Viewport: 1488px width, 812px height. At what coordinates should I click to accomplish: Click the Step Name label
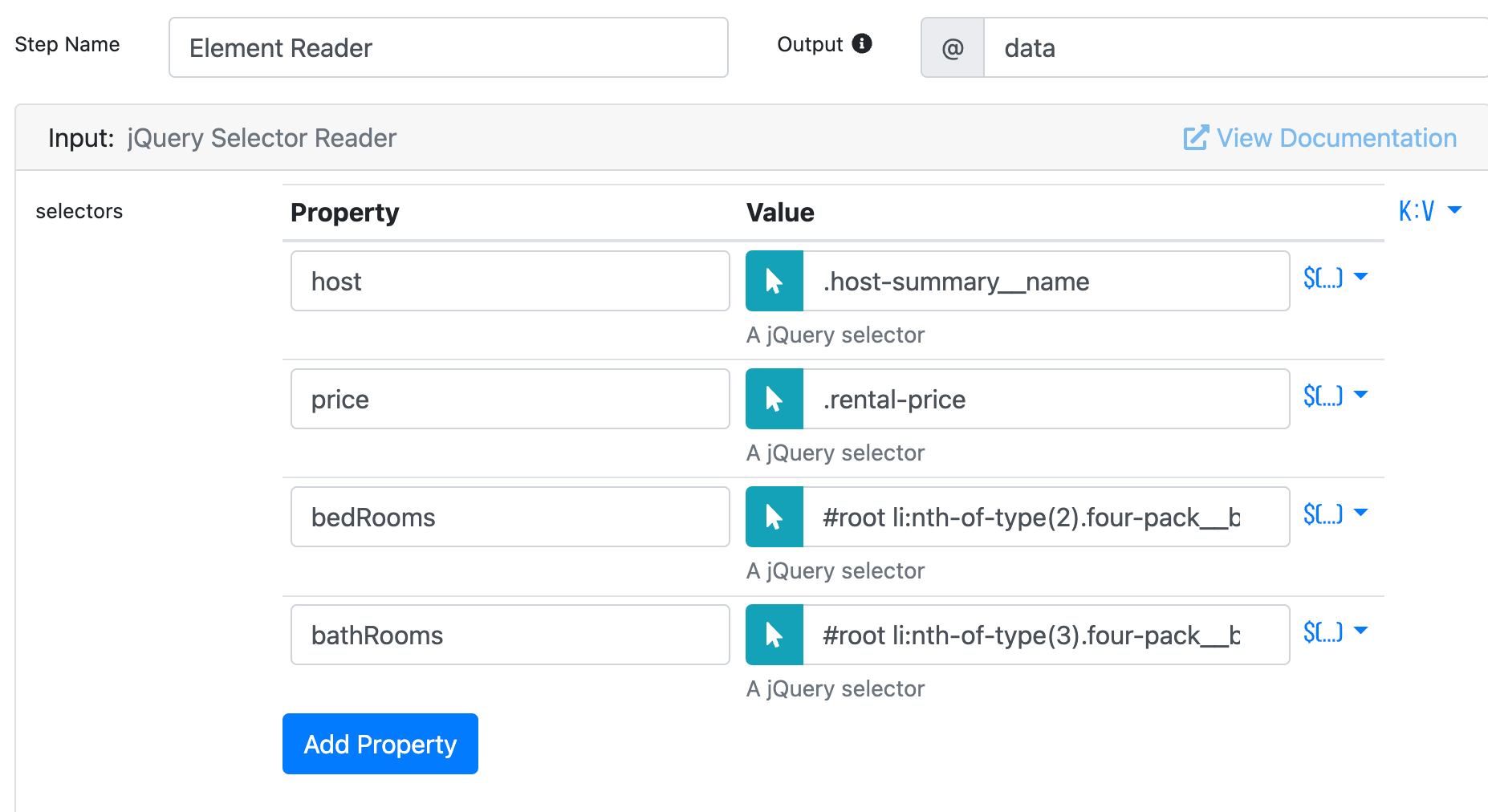click(x=67, y=44)
